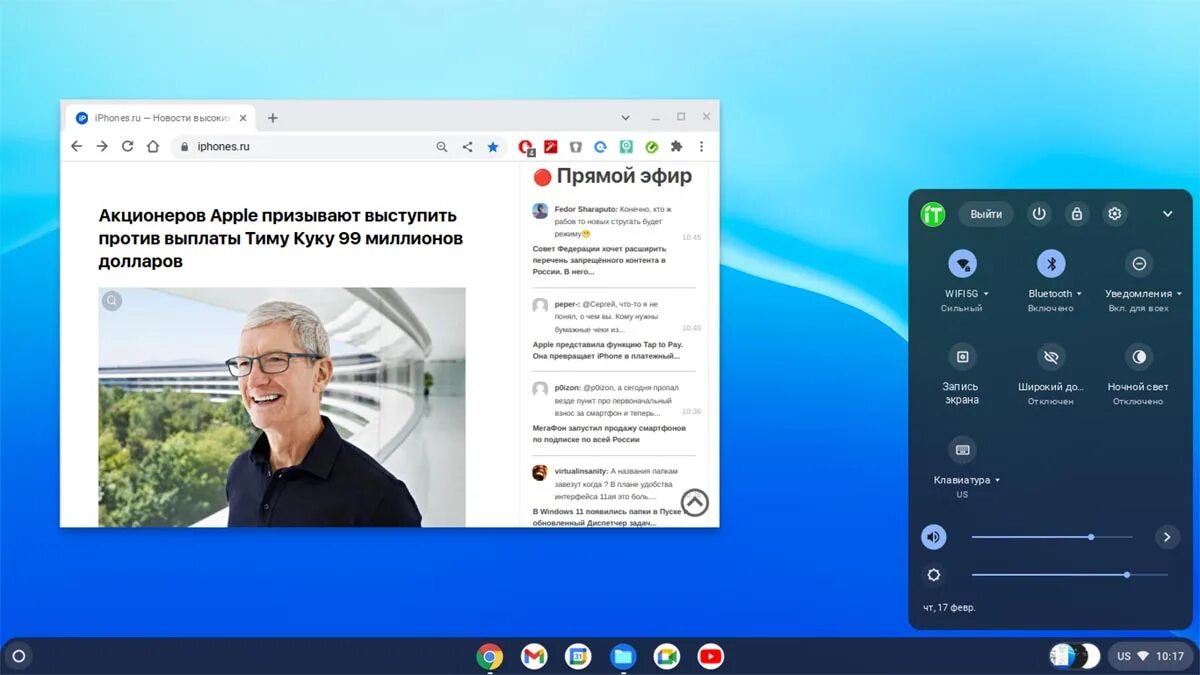Viewport: 1200px width, 675px height.
Task: Open the gray shield extension icon
Action: 576,146
